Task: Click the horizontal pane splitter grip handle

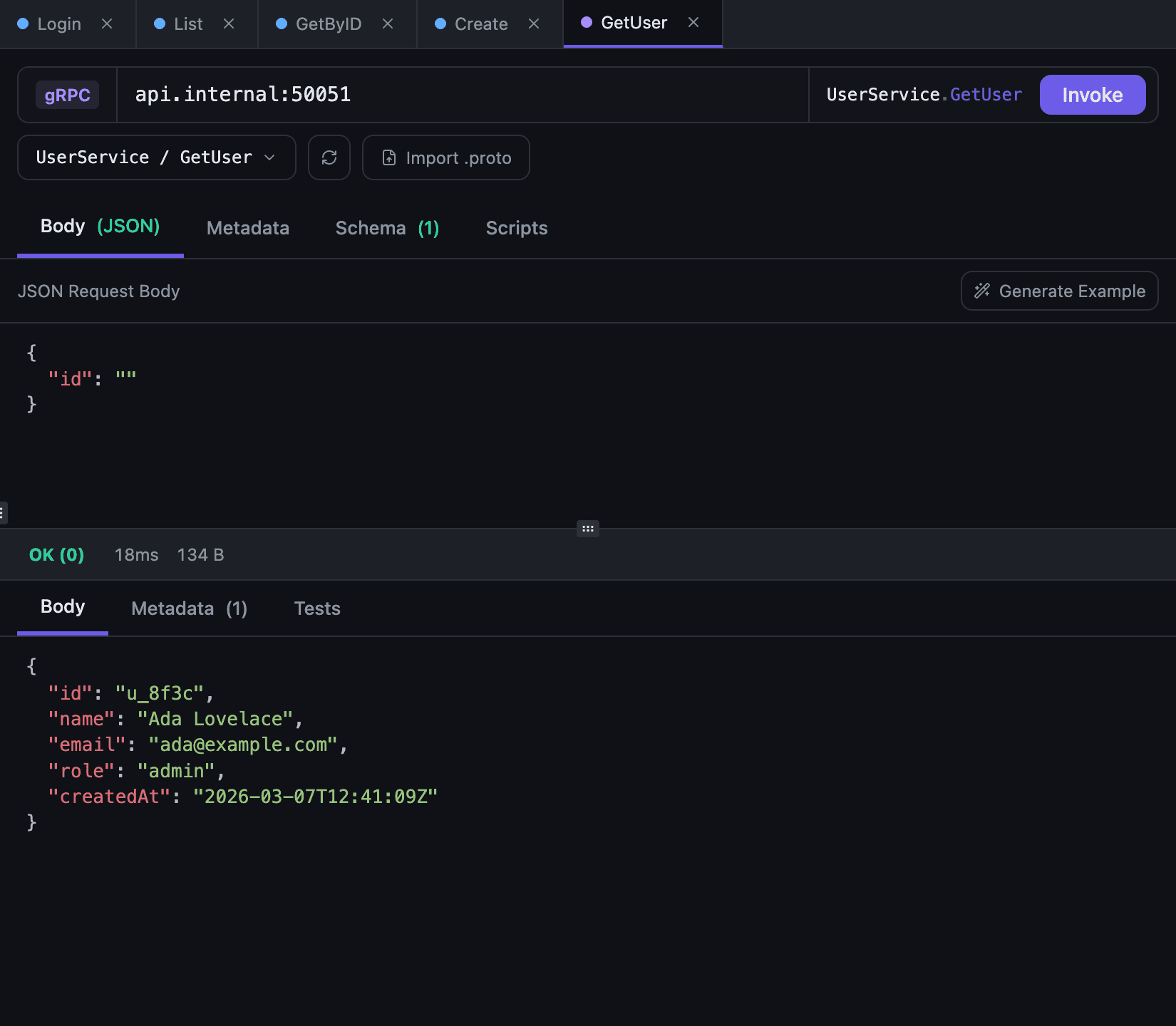Action: (588, 529)
